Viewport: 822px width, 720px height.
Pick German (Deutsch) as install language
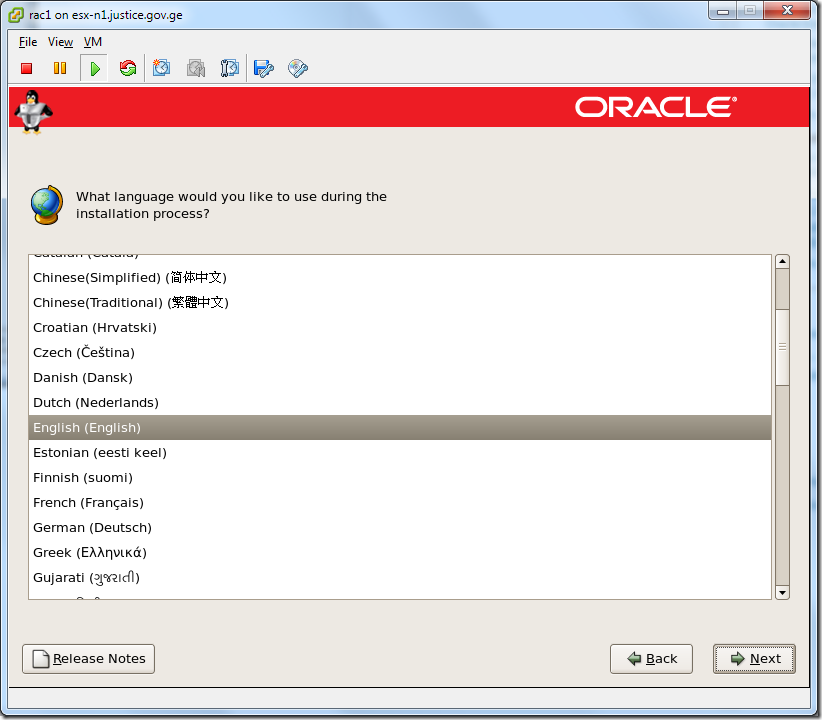click(92, 527)
